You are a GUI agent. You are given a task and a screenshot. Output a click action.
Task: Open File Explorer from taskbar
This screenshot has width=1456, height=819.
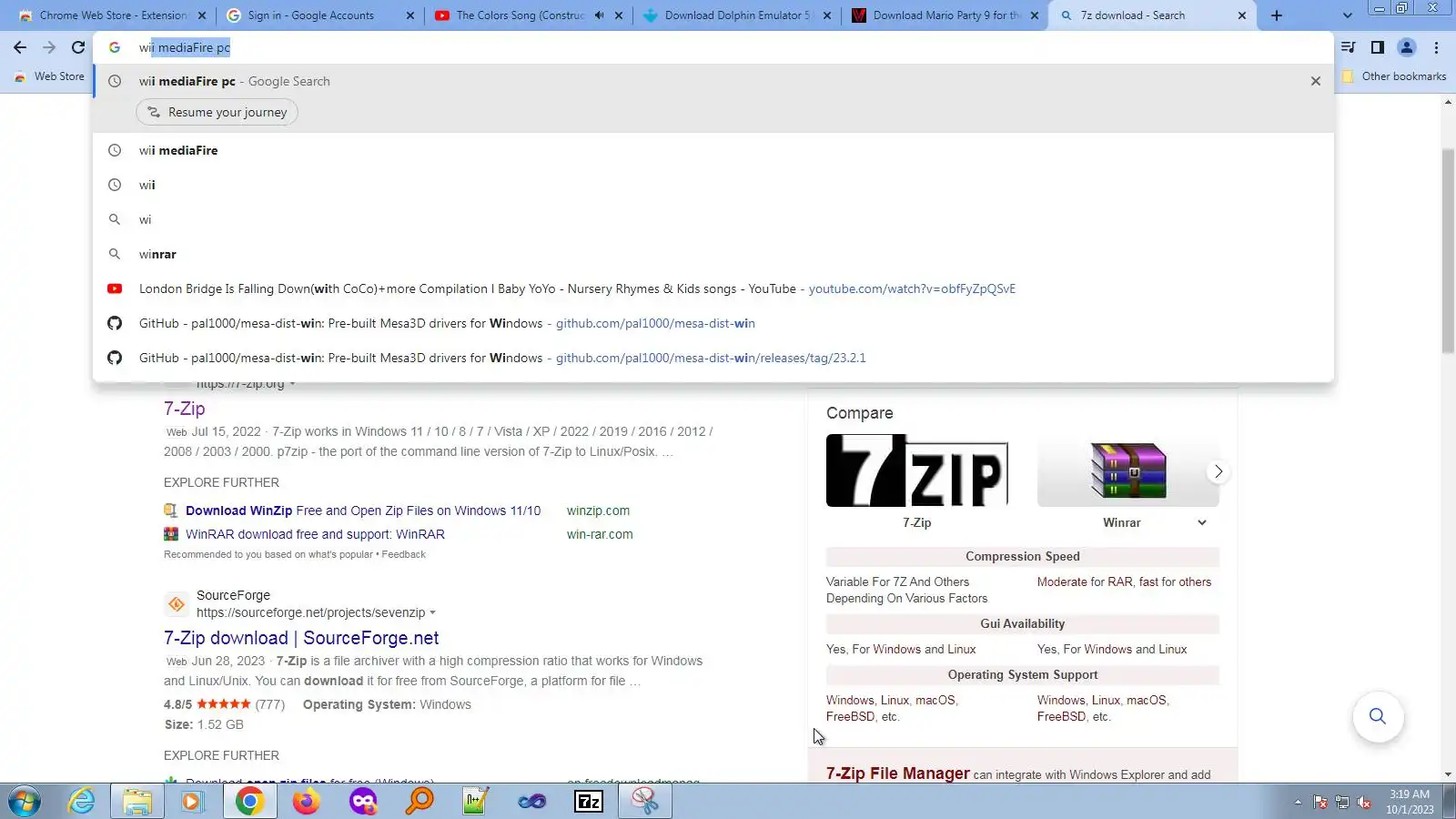click(137, 802)
